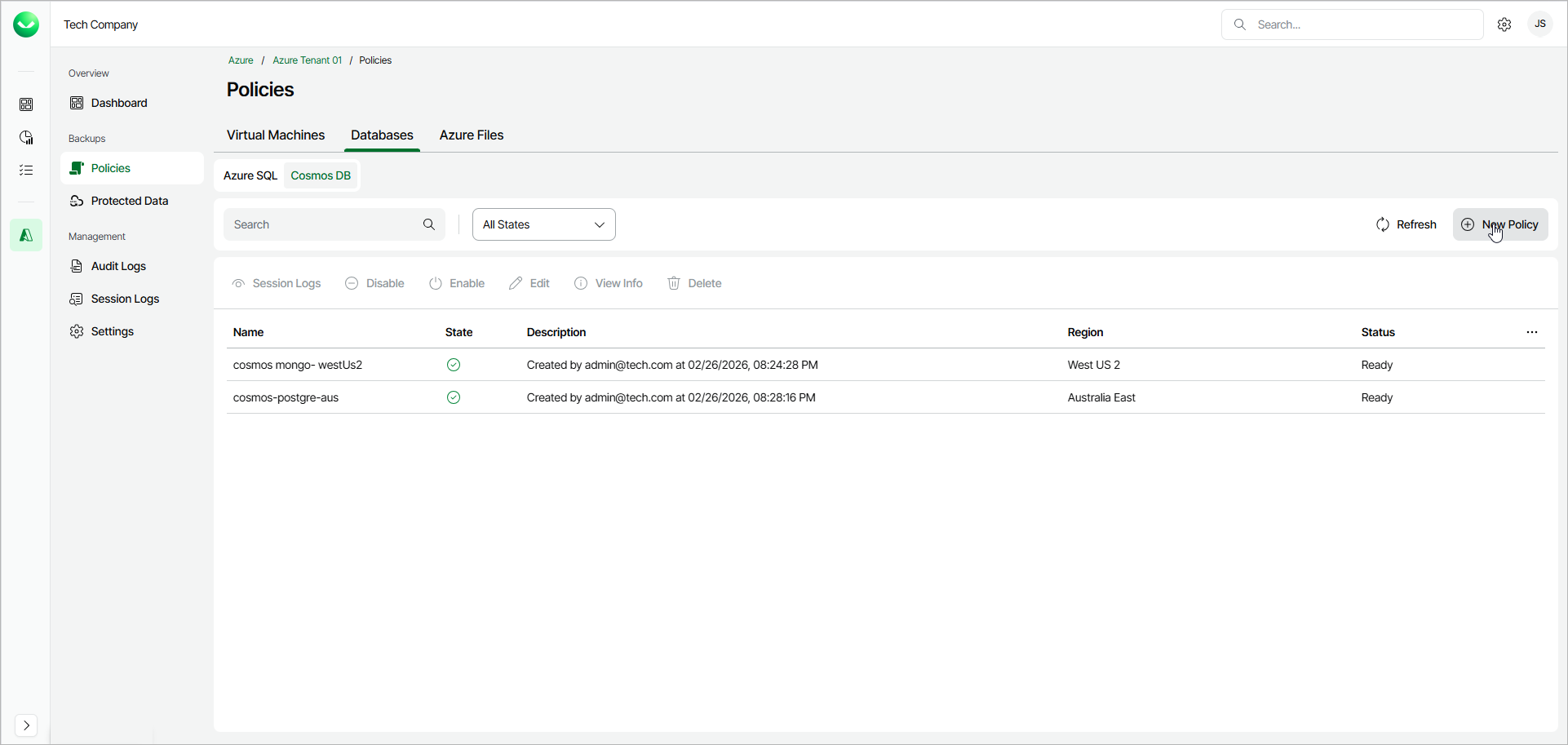Click the search magnifier in policy filter
The height and width of the screenshot is (745, 1568).
[x=429, y=224]
